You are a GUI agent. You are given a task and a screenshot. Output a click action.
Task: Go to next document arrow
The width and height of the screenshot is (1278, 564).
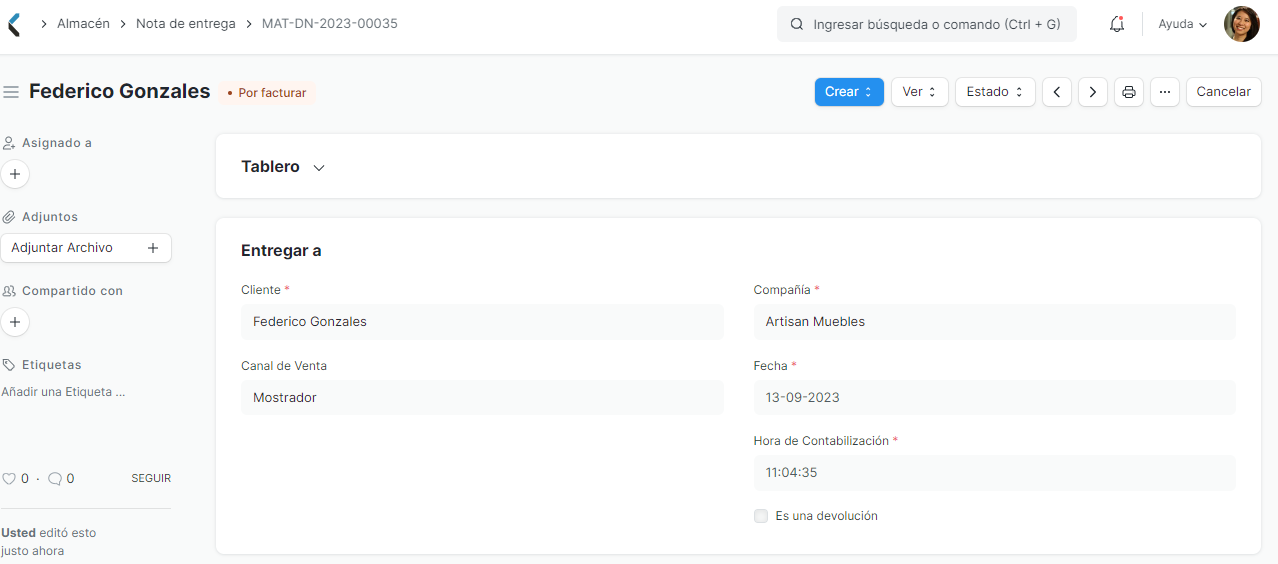(1093, 92)
